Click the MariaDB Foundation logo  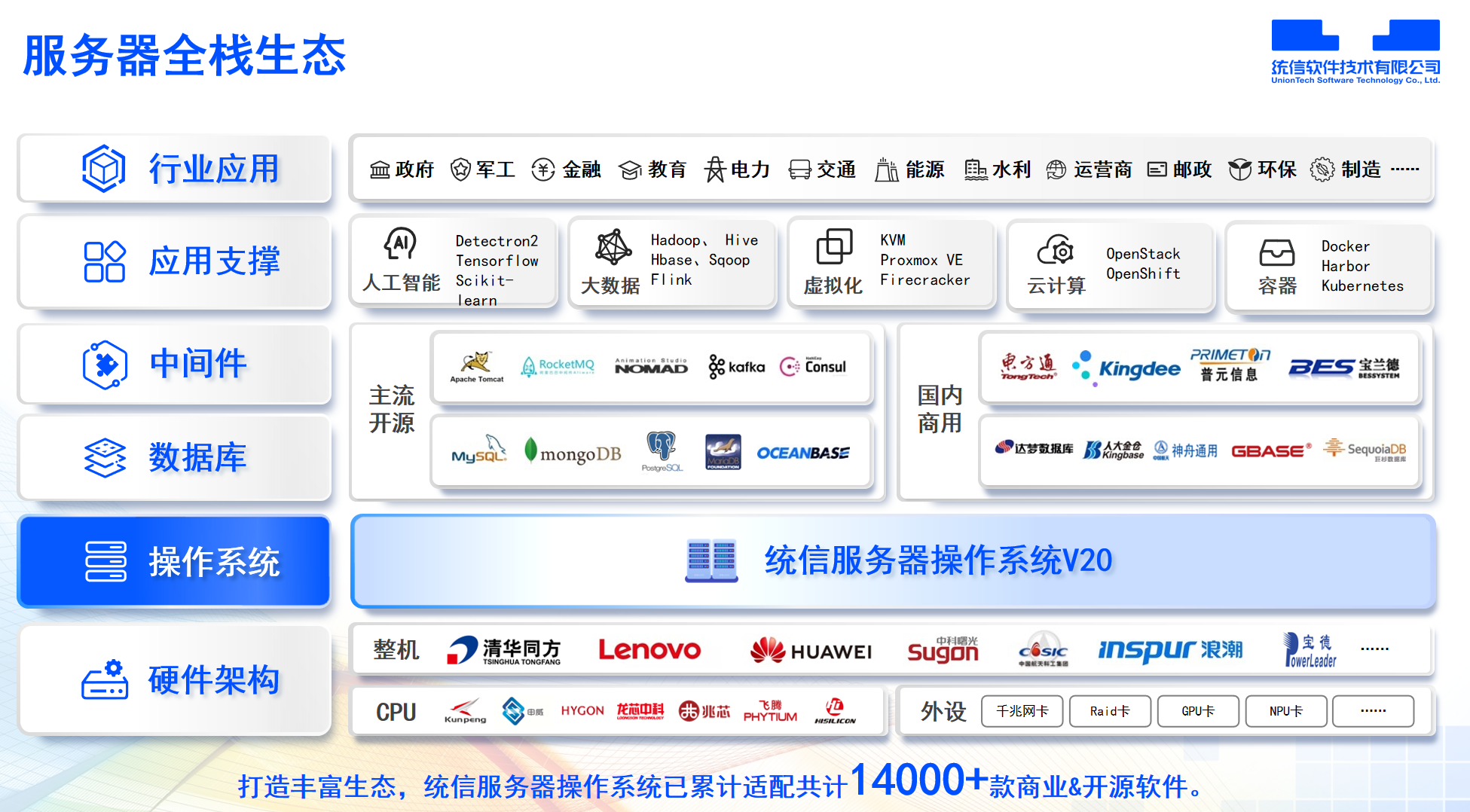tap(723, 452)
